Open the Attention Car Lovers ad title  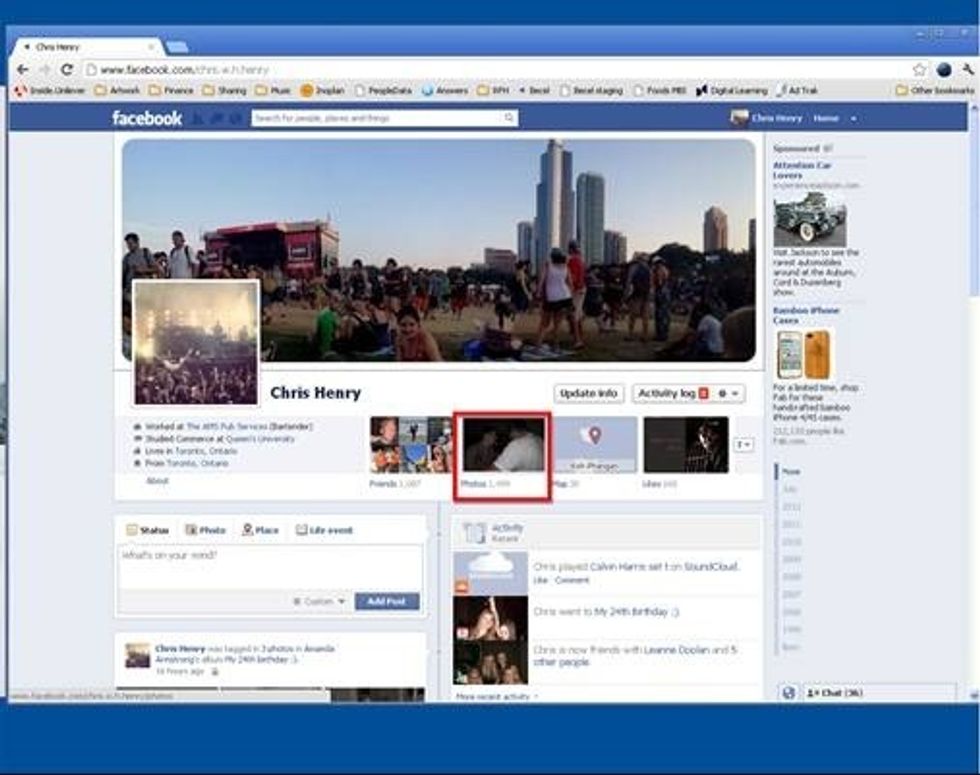click(802, 170)
